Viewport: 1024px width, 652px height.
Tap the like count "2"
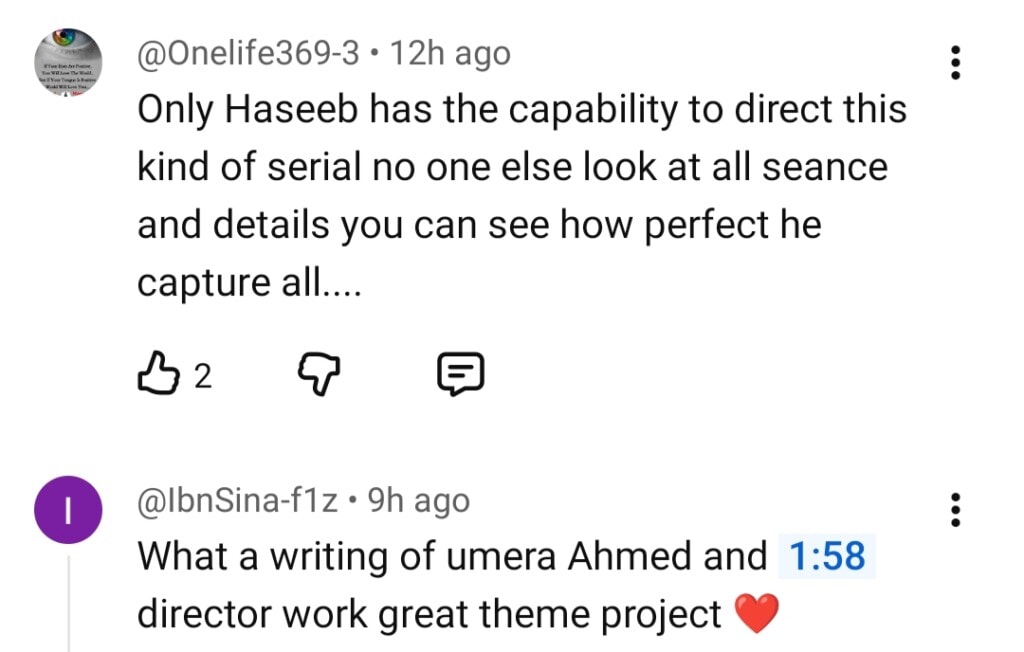pyautogui.click(x=202, y=376)
